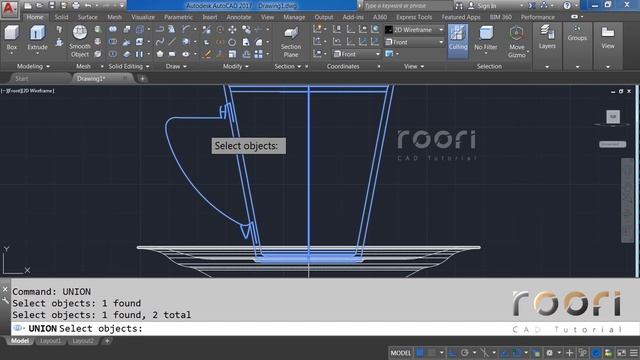This screenshot has width=640, height=360.
Task: Click the Smooth Object mesh tool
Action: [x=80, y=41]
